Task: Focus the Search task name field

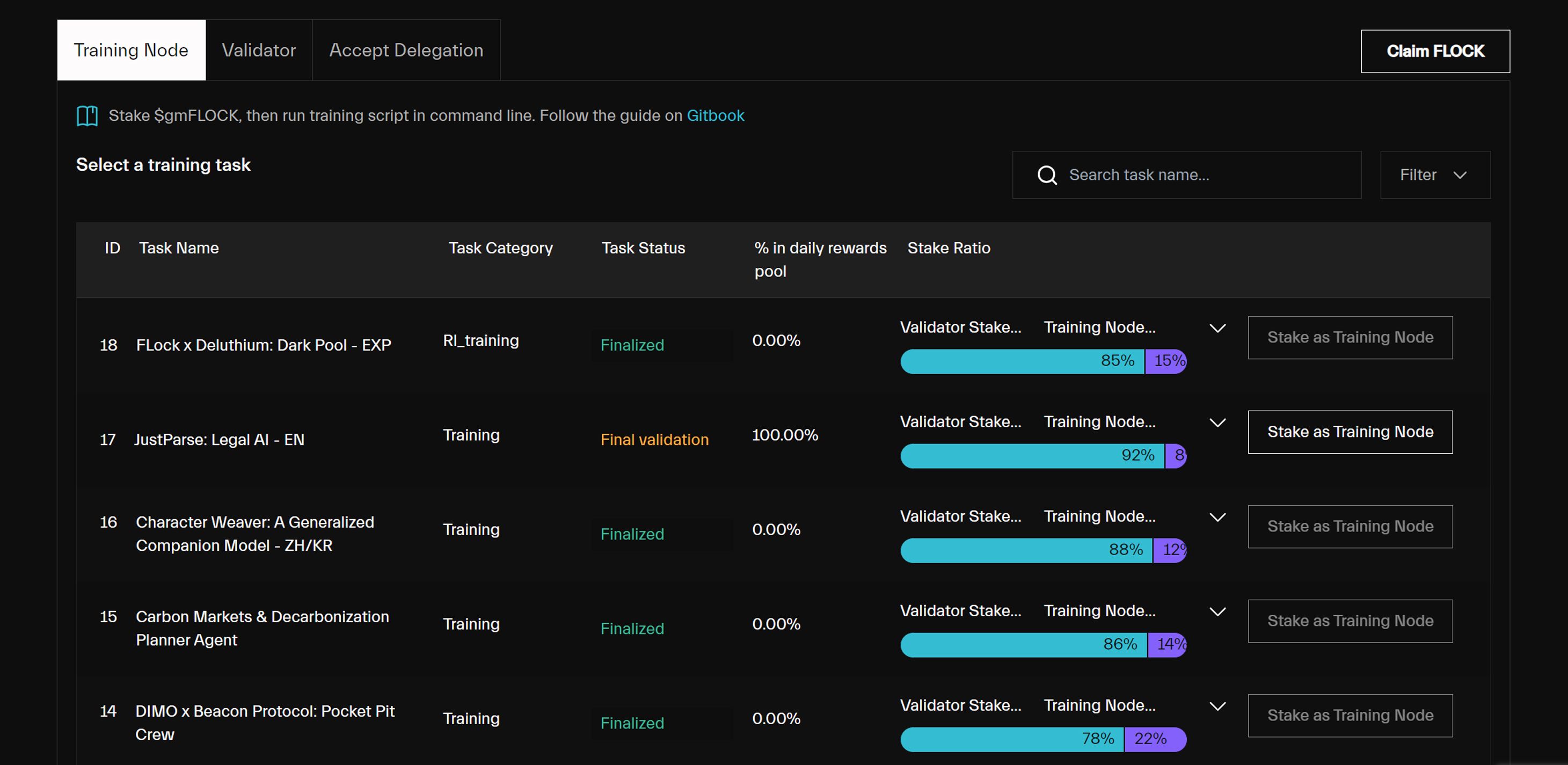Action: click(x=1186, y=174)
